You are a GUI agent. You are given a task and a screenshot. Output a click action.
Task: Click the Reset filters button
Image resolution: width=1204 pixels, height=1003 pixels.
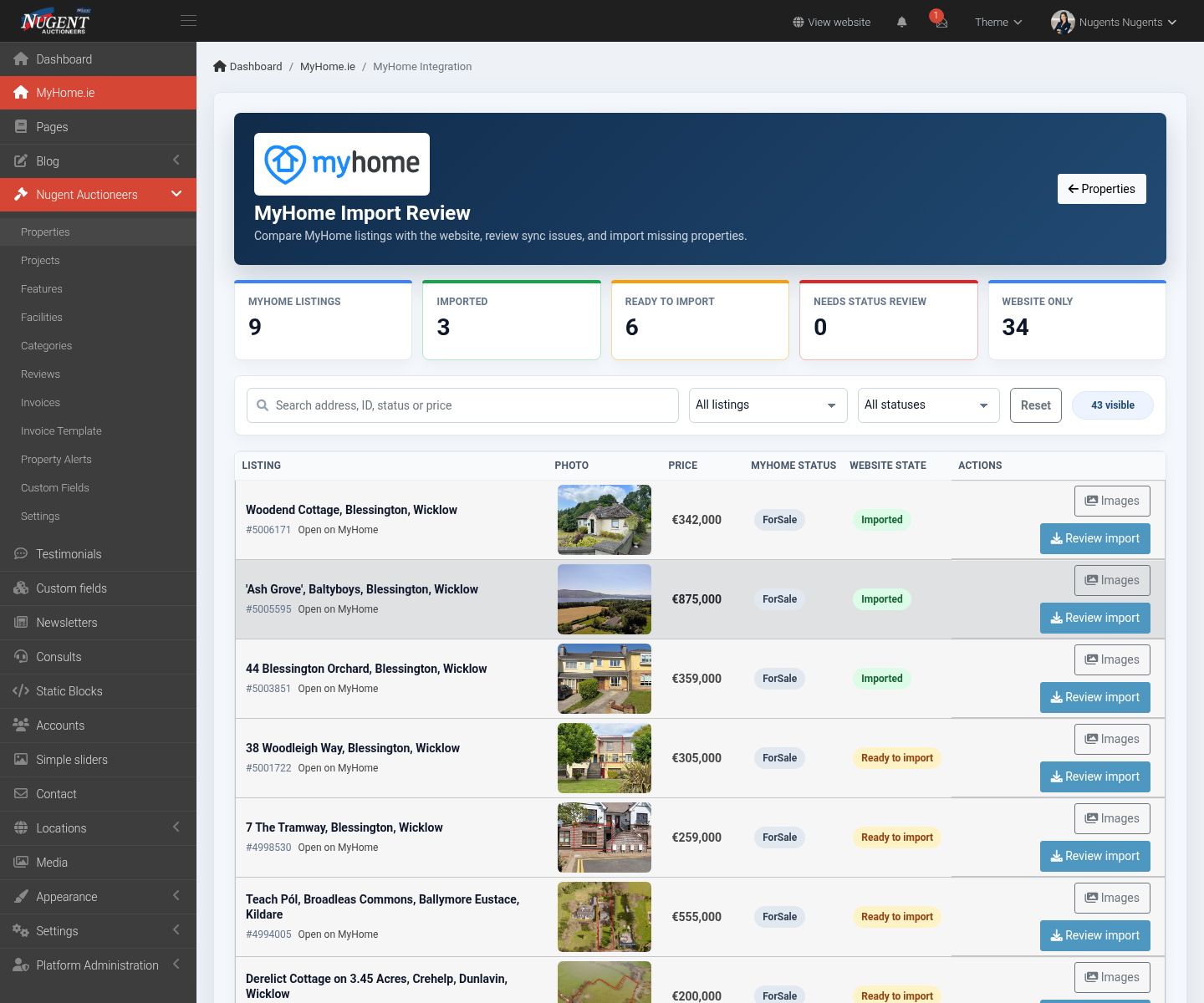[1035, 405]
